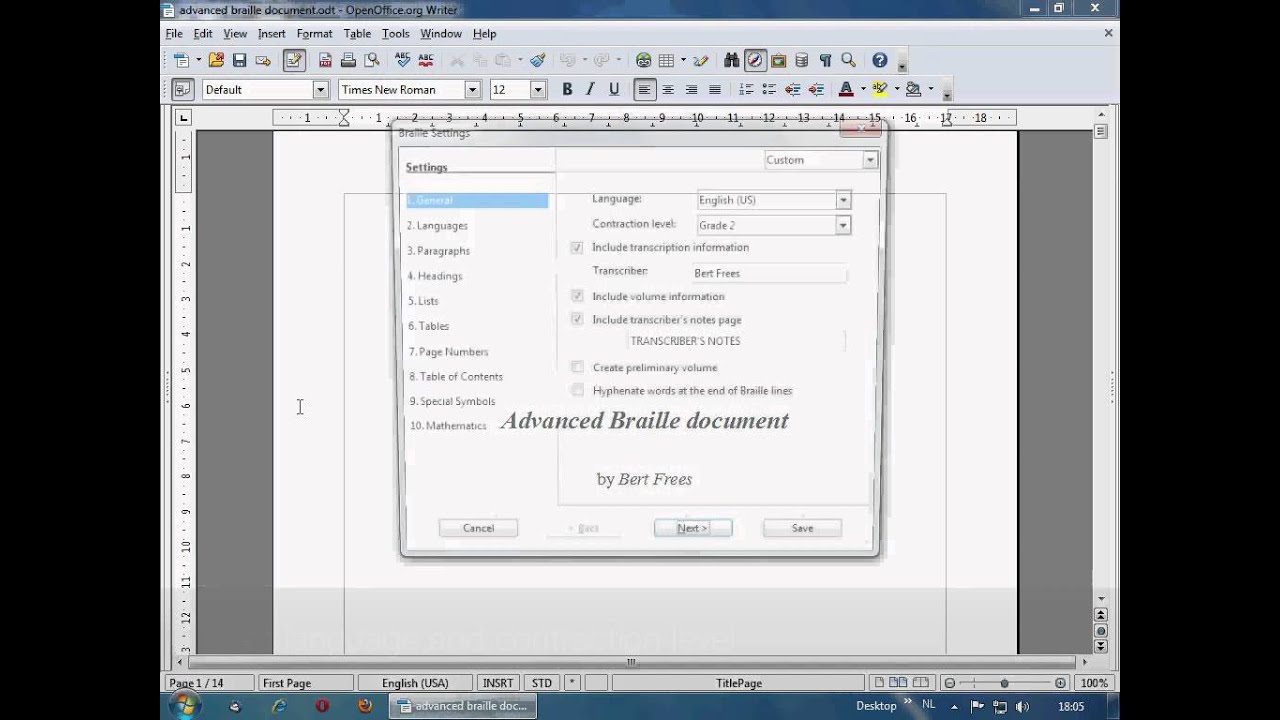Insert a table using the Table icon

click(666, 61)
